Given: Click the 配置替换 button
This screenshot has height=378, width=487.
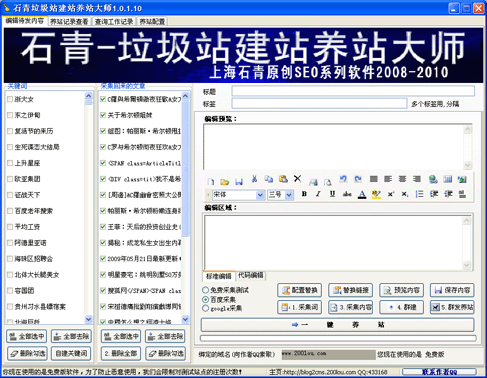Looking at the screenshot, I should (x=299, y=290).
